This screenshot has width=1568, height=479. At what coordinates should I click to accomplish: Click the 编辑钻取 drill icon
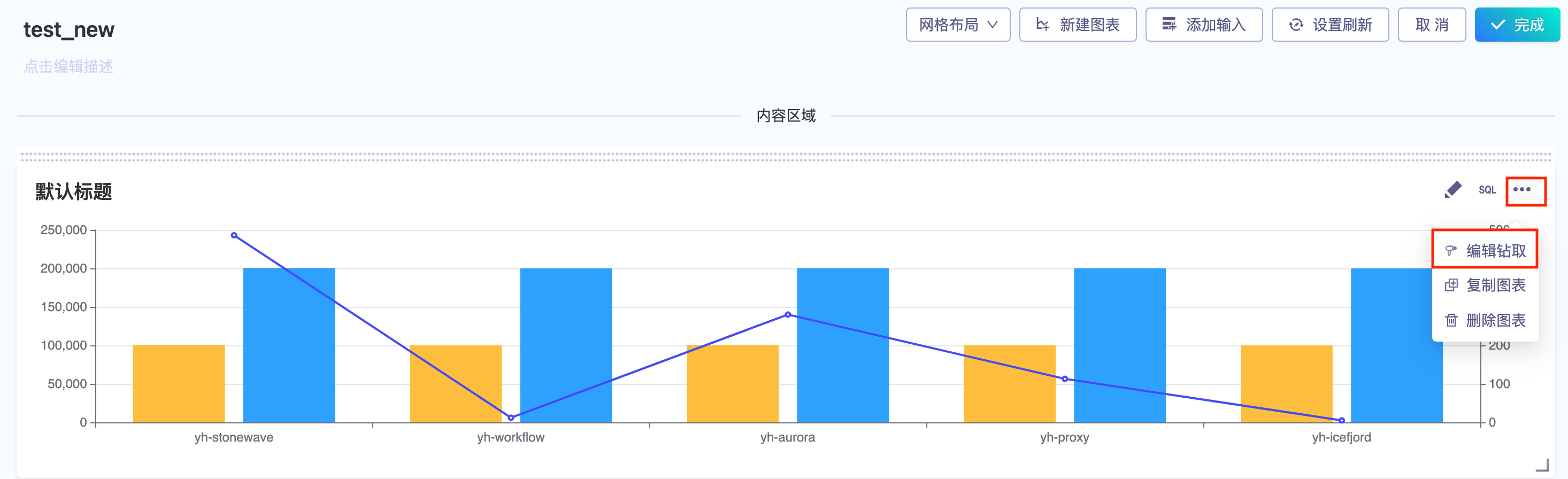pos(1451,251)
